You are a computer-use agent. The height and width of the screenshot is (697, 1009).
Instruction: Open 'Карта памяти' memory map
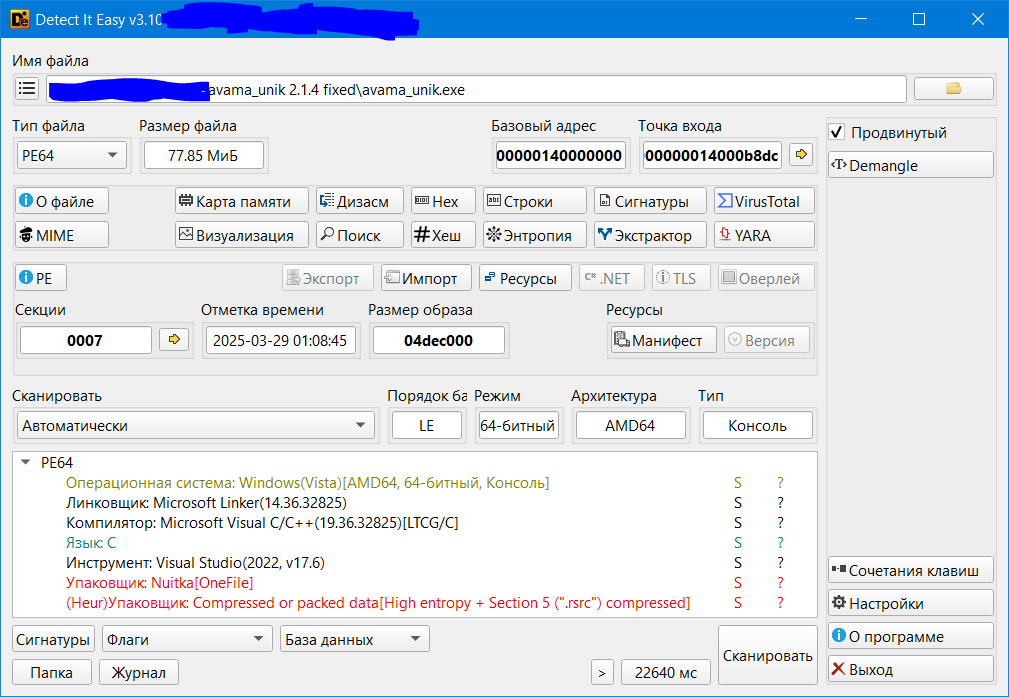[242, 201]
